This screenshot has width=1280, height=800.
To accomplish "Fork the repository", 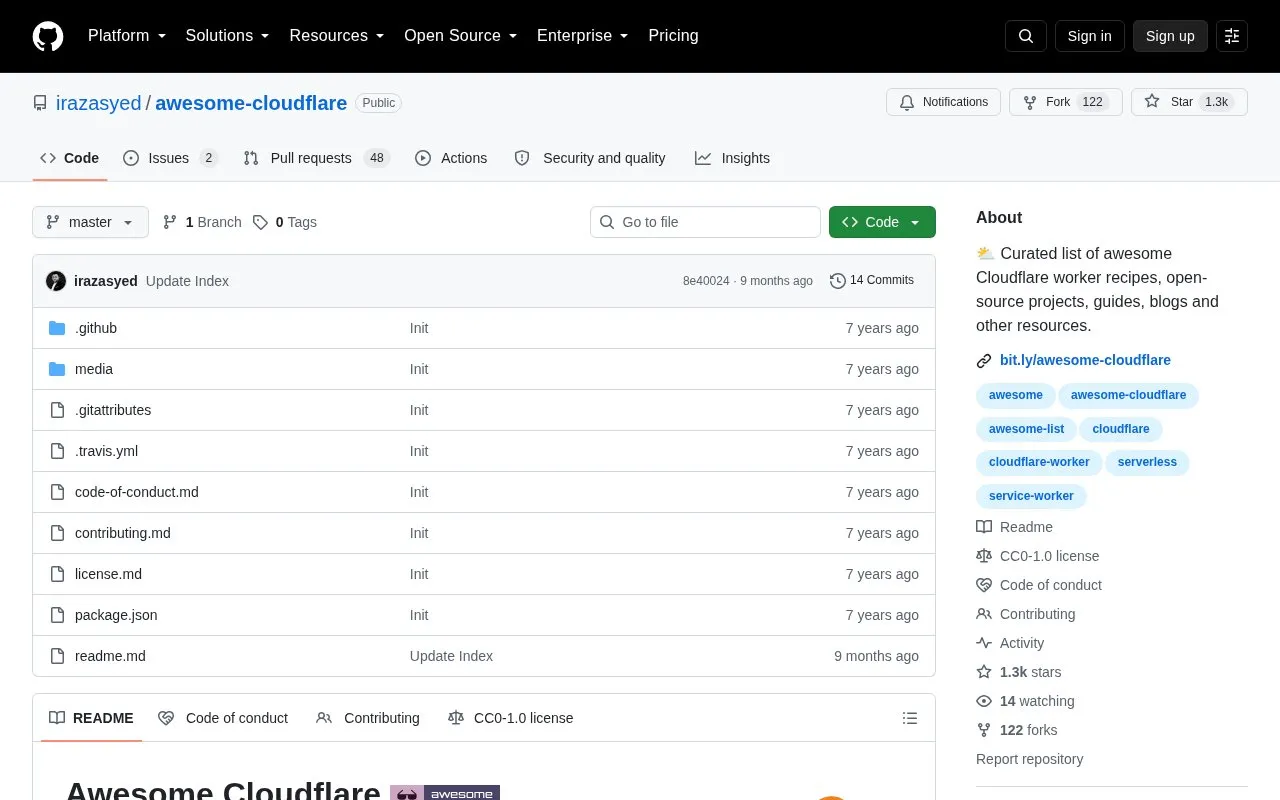I will 1065,102.
